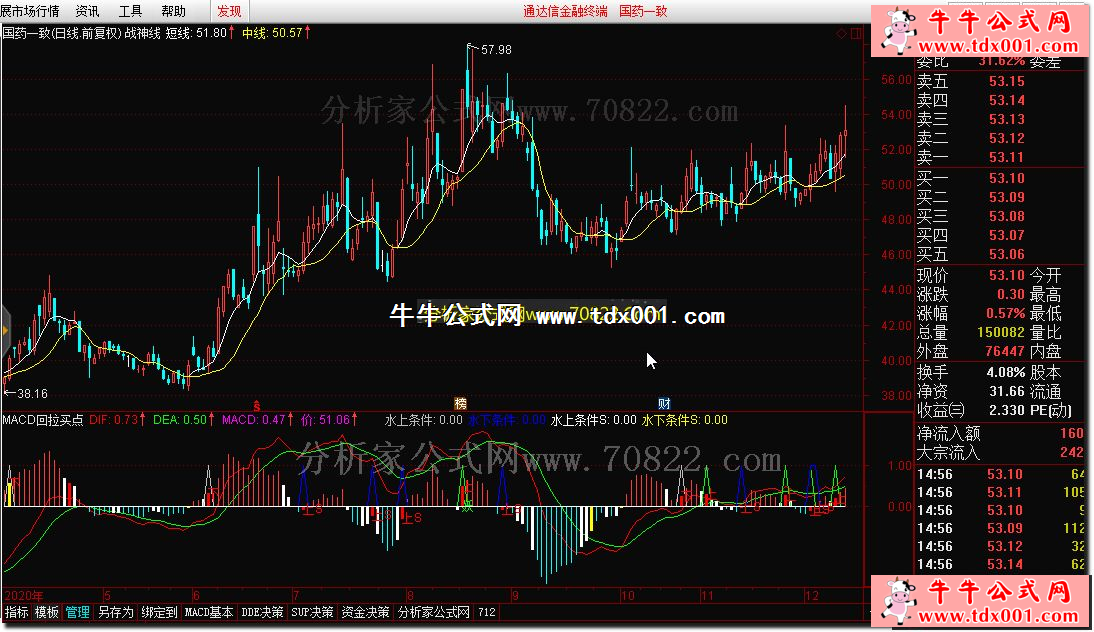Click the 2020年 marker on time axis
This screenshot has width=1094, height=632.
pyautogui.click(x=24, y=595)
